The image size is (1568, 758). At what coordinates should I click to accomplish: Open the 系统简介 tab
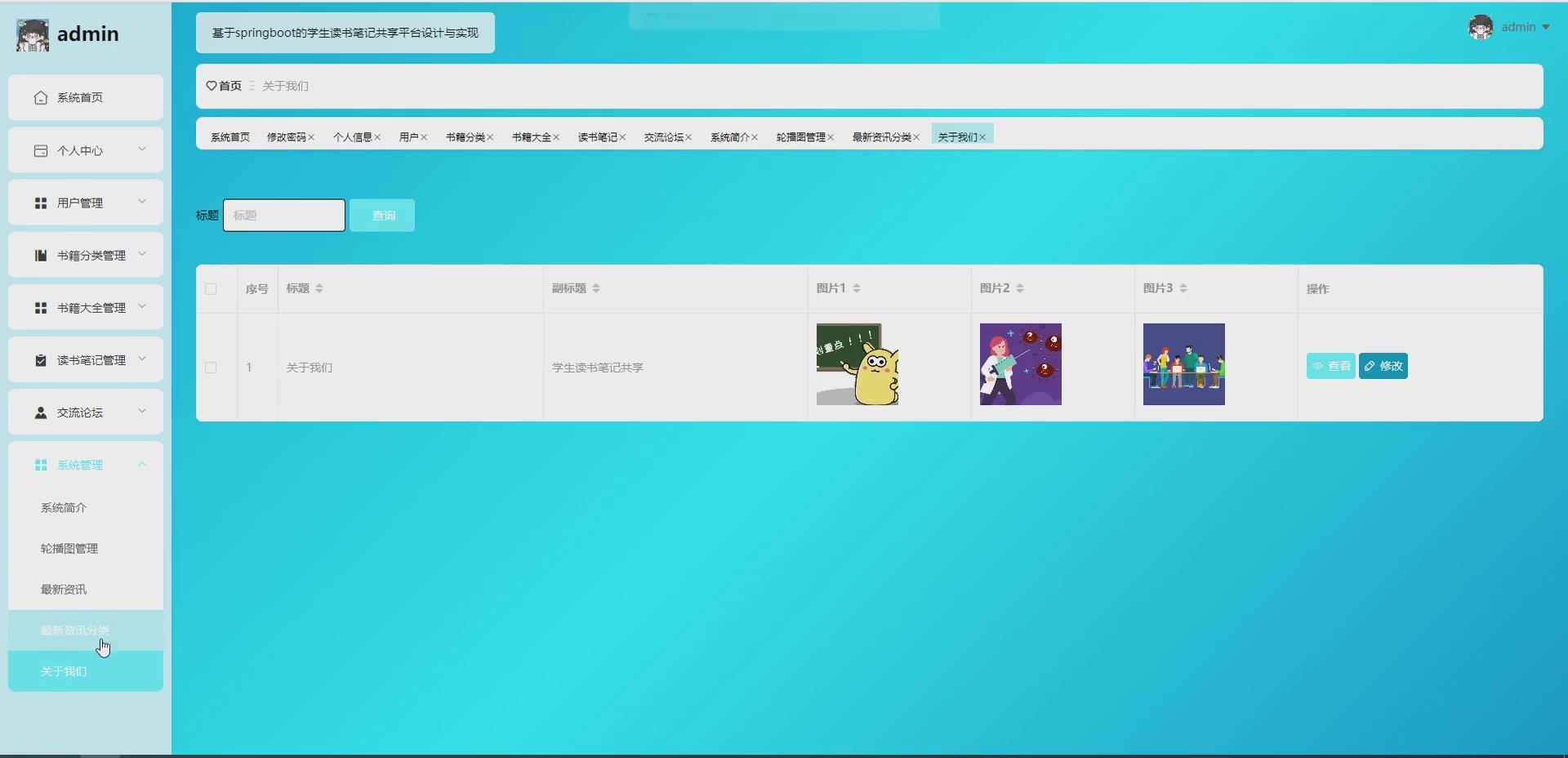(729, 136)
